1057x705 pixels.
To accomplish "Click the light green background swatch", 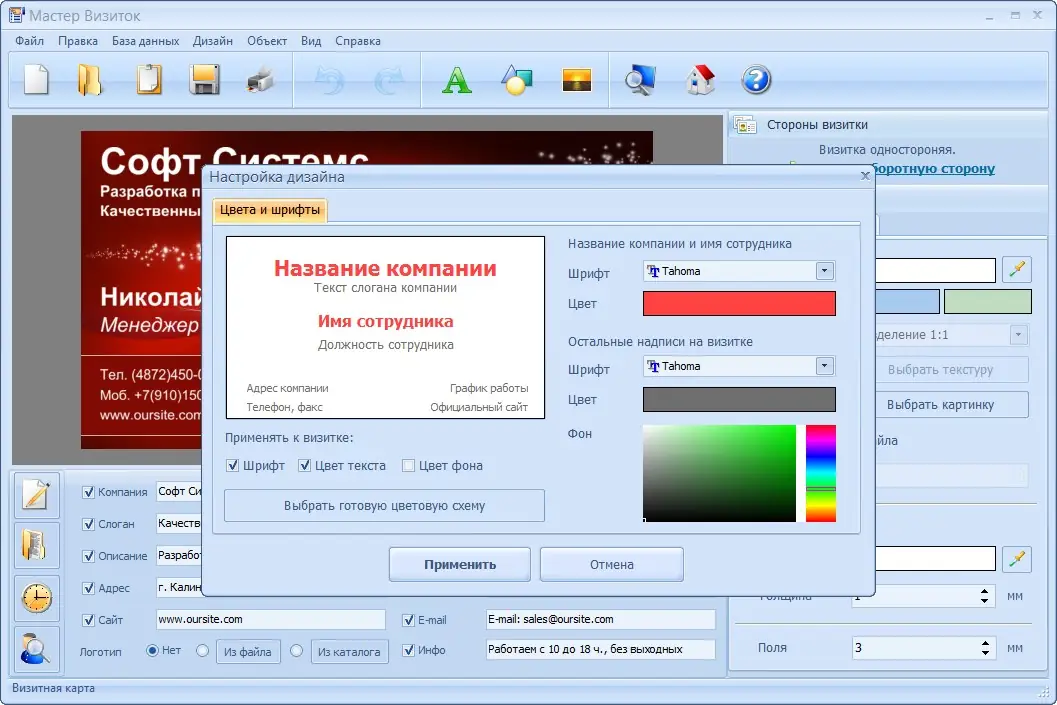I will click(x=988, y=301).
